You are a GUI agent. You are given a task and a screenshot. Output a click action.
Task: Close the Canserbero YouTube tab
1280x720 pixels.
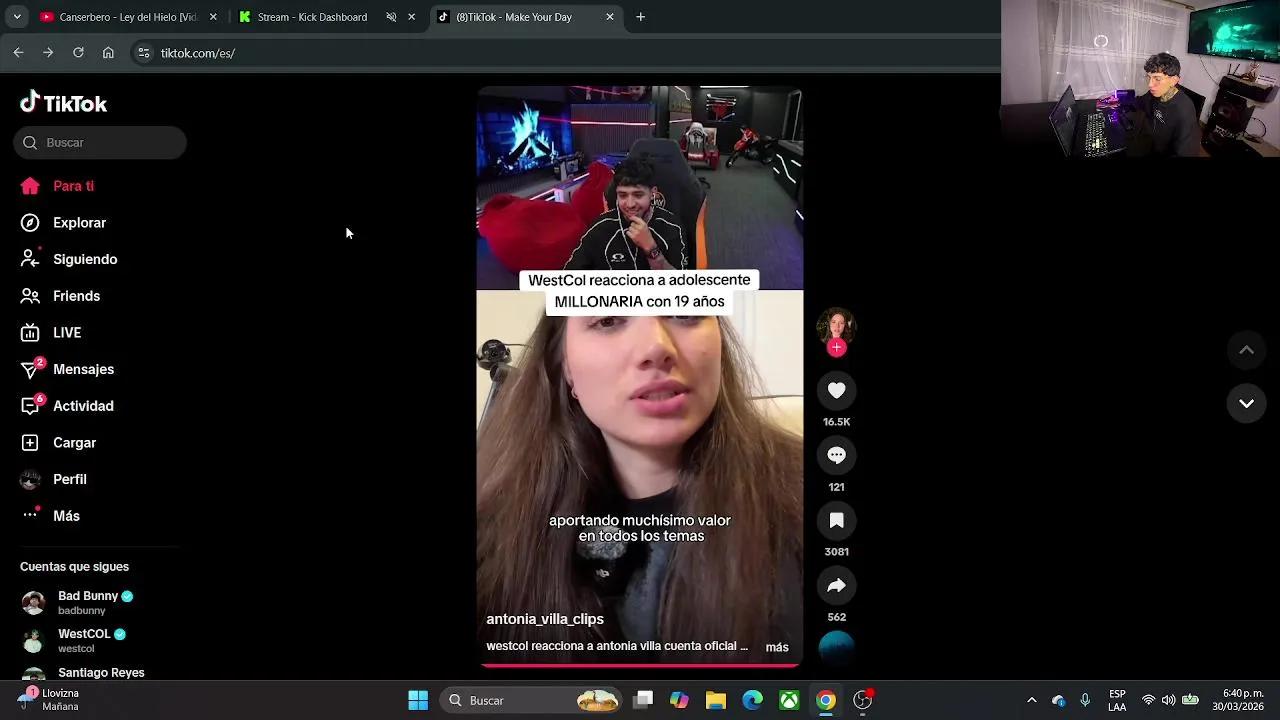click(x=213, y=17)
